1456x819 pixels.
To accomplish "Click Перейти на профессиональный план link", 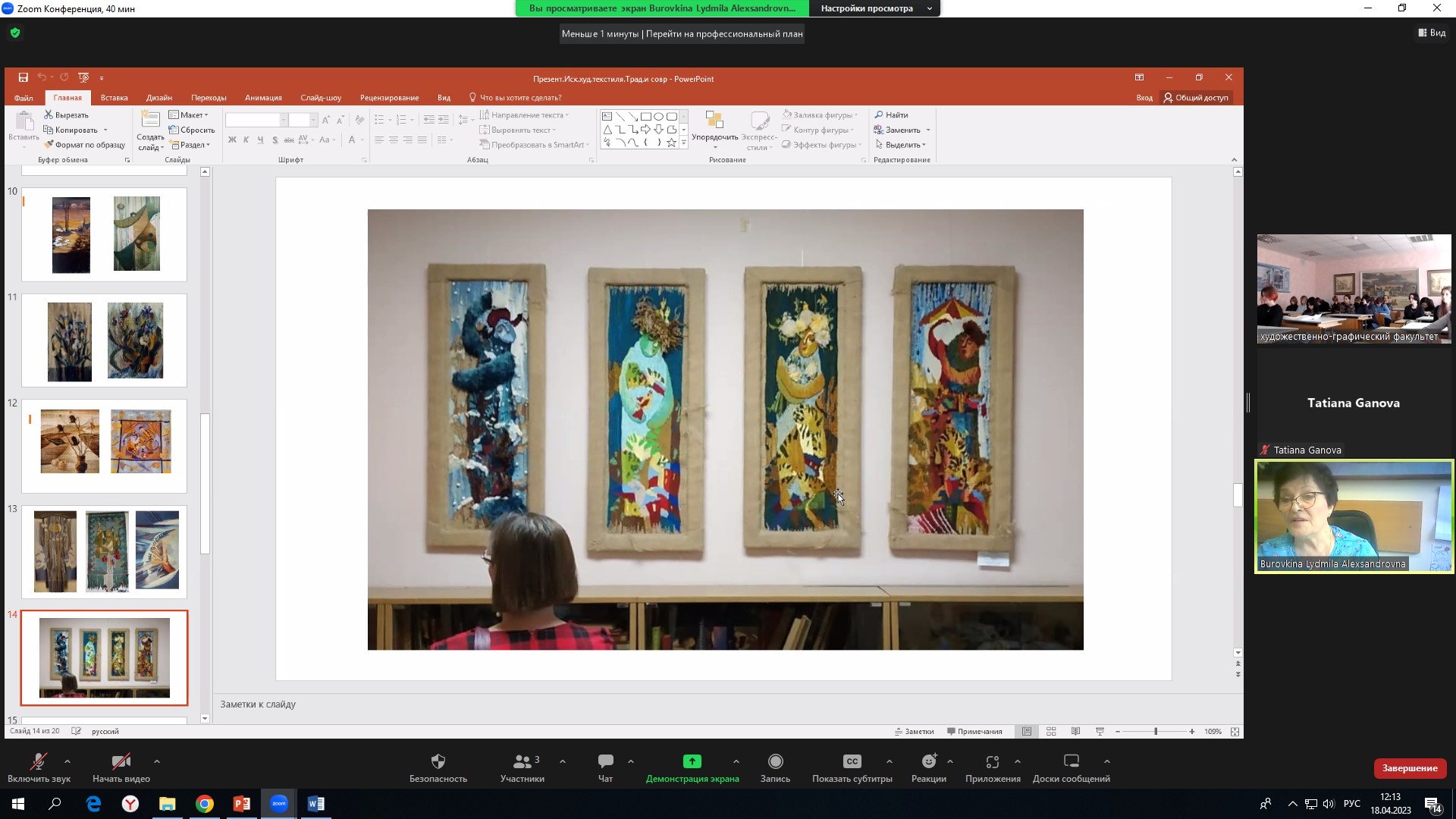I will tap(723, 34).
